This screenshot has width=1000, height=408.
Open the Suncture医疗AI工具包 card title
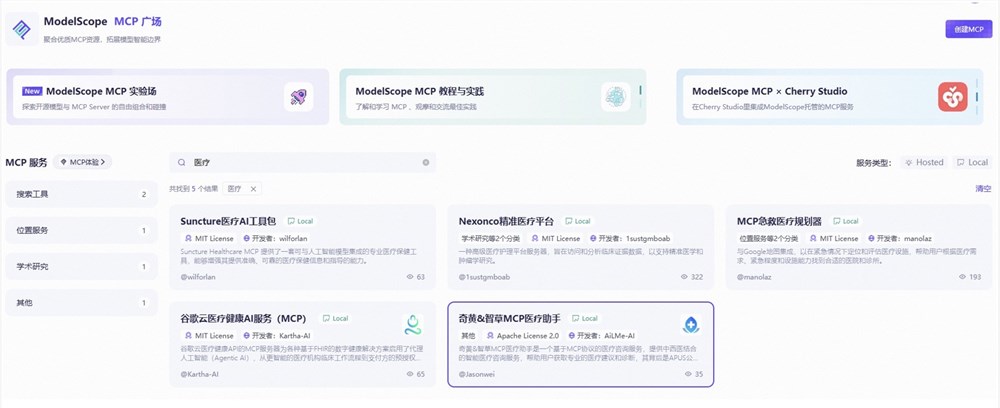coord(228,221)
